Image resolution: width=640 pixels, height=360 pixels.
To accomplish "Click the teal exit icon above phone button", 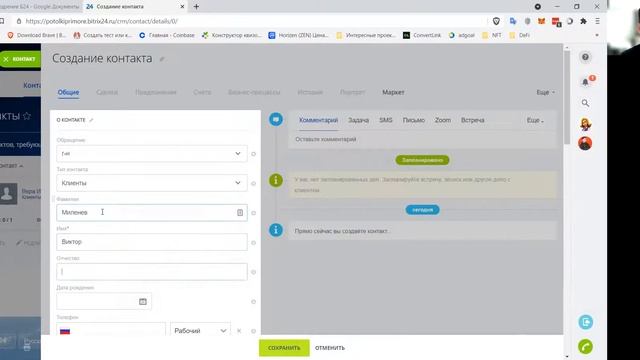I will click(x=585, y=322).
